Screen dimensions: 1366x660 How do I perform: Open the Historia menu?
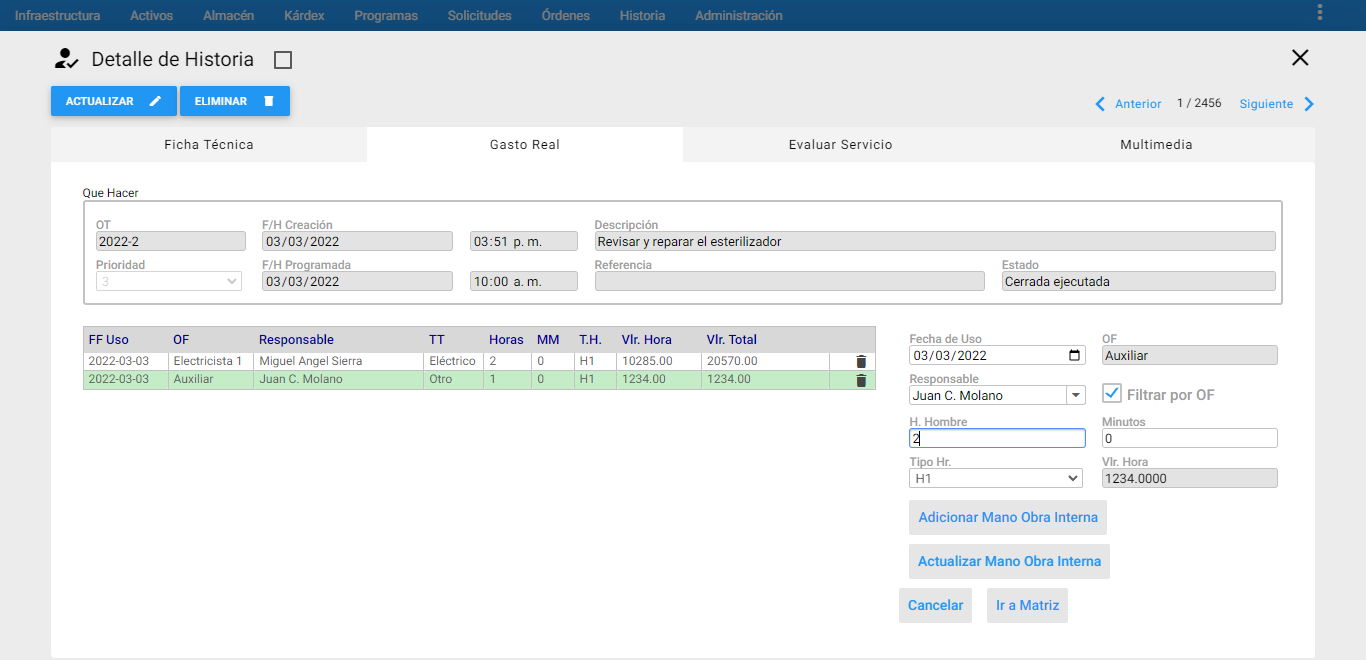click(642, 15)
